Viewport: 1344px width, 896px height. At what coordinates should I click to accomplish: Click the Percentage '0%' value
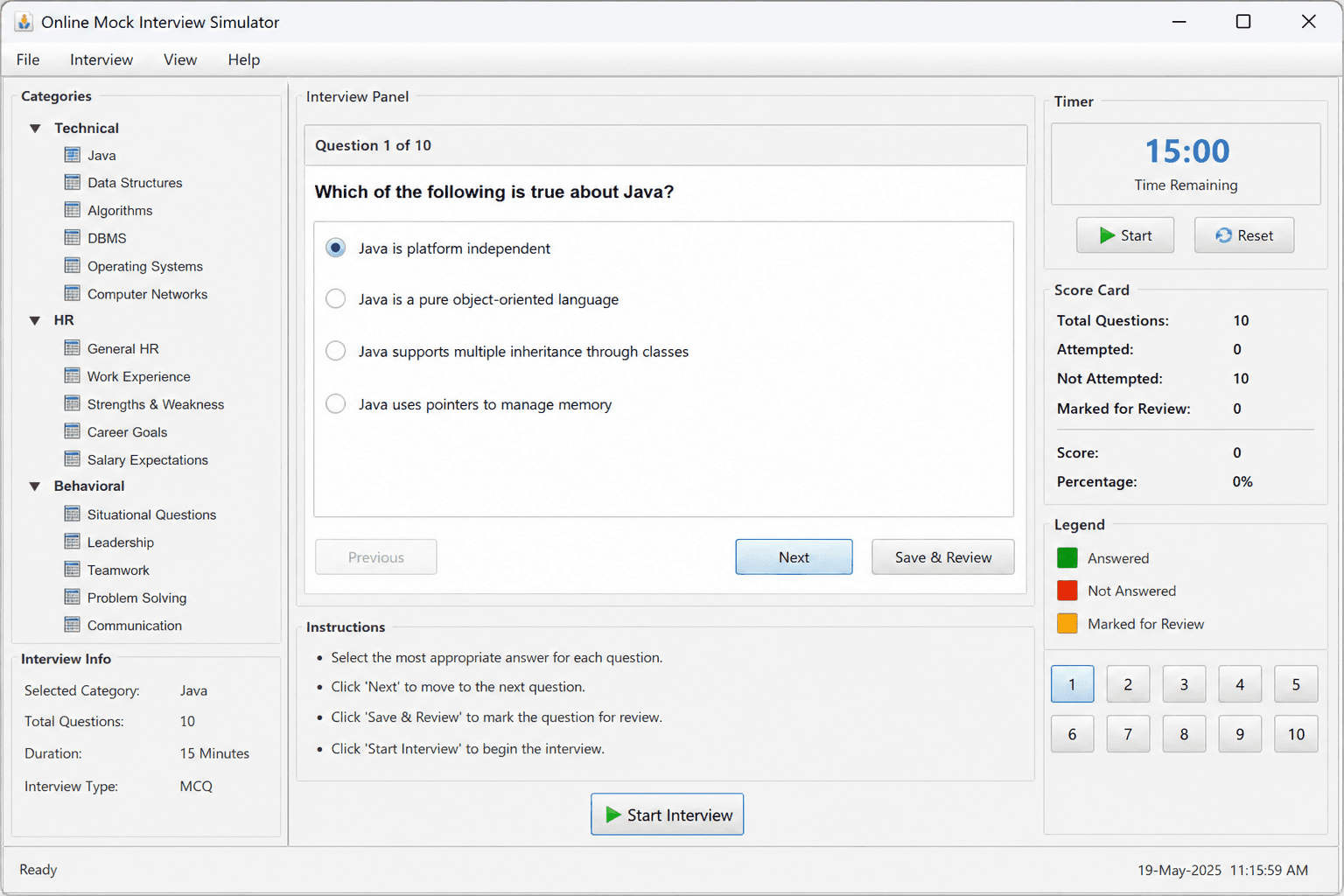pos(1242,482)
